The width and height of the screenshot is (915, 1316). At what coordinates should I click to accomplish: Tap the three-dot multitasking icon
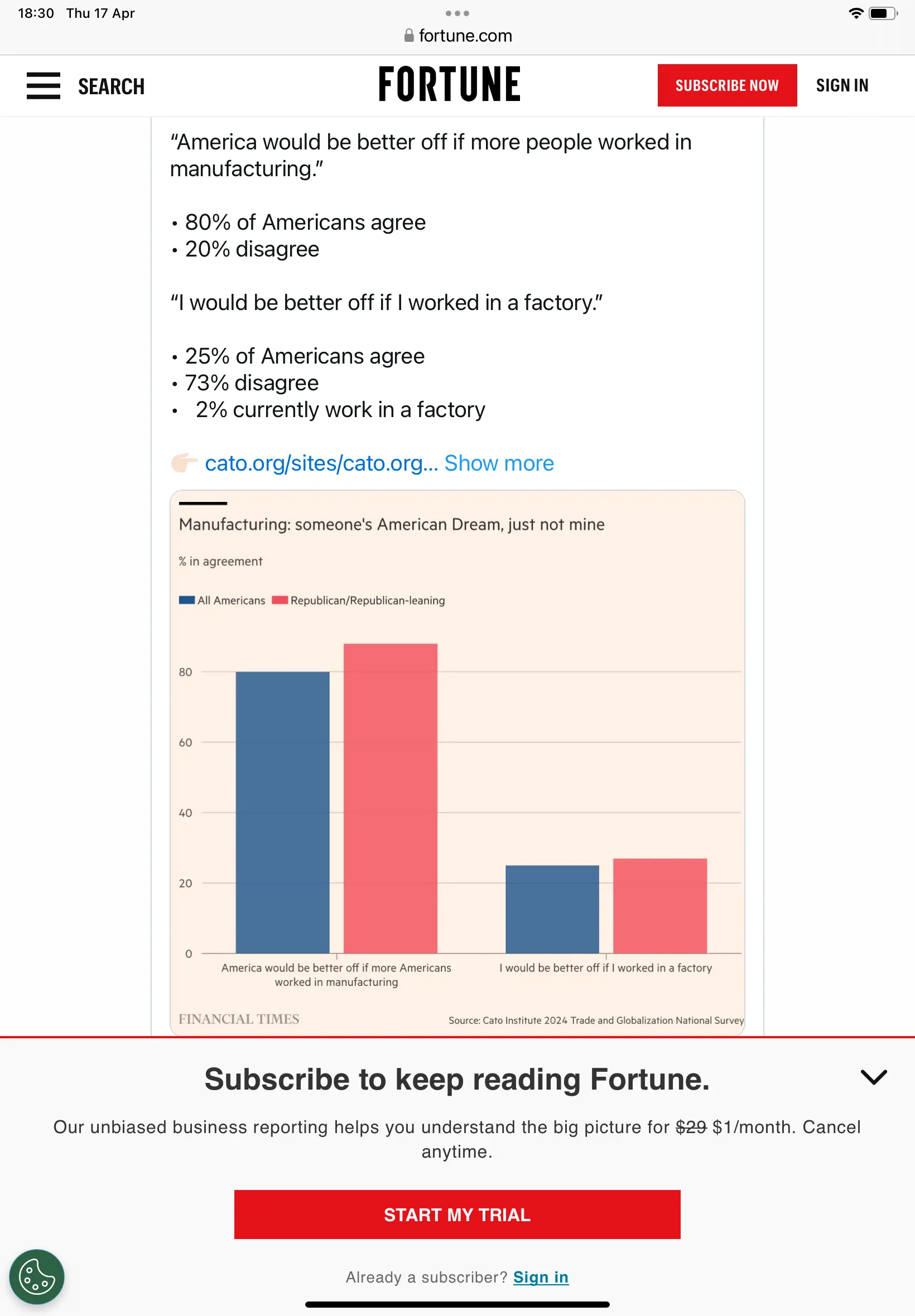457,13
